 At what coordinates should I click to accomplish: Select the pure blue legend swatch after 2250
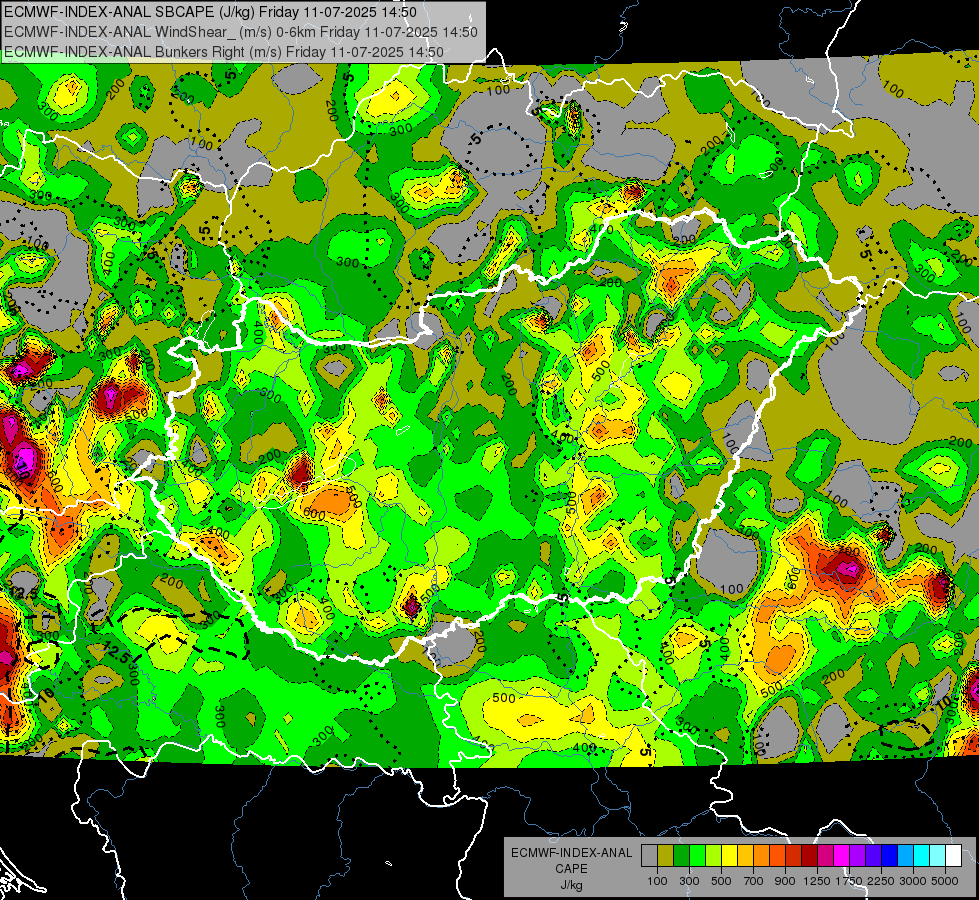tap(890, 856)
